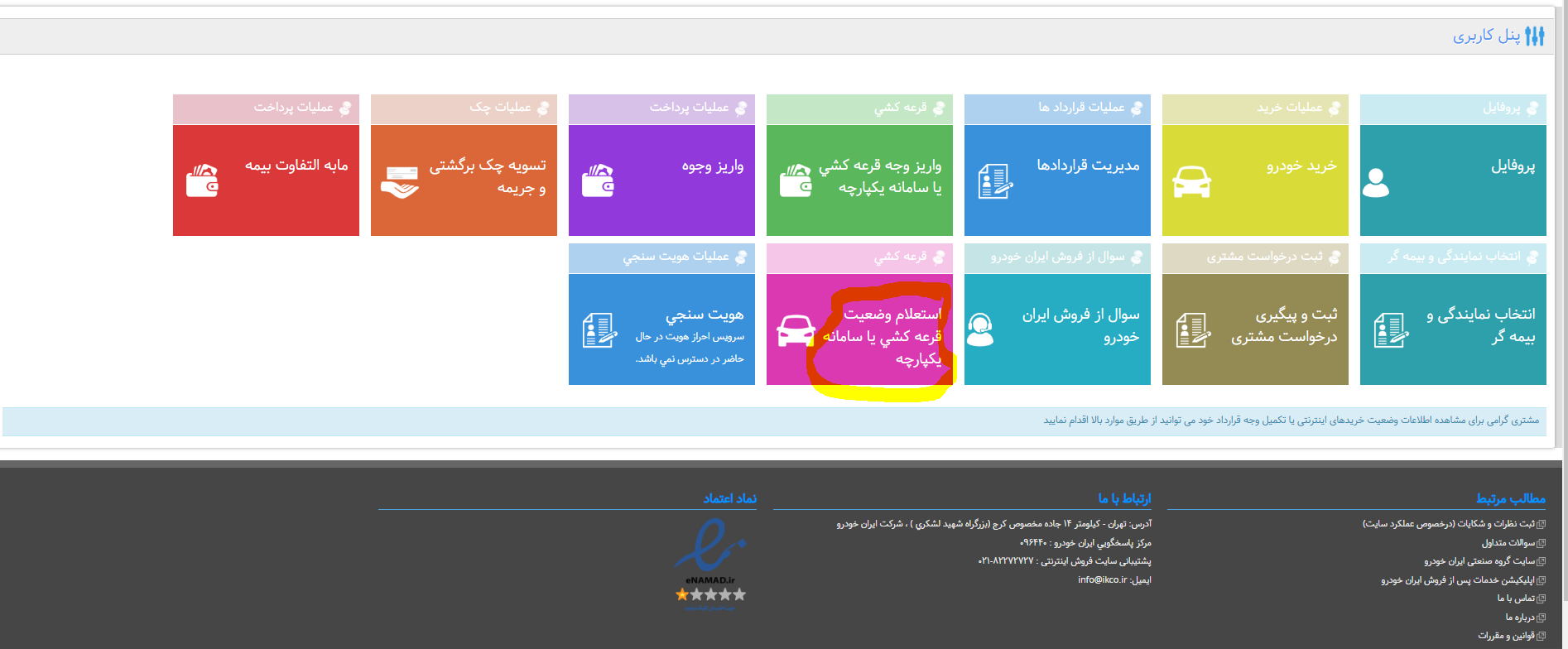Select the عملیات قرارداد ها tile header
This screenshot has width=1568, height=649.
tap(1057, 108)
